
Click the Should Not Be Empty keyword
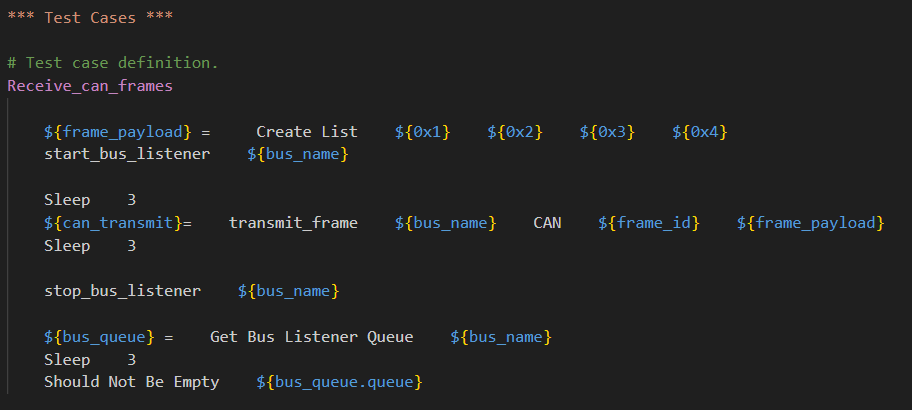[131, 382]
